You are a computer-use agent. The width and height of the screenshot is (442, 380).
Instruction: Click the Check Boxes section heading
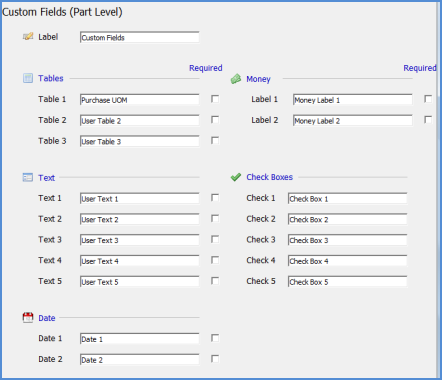point(269,177)
